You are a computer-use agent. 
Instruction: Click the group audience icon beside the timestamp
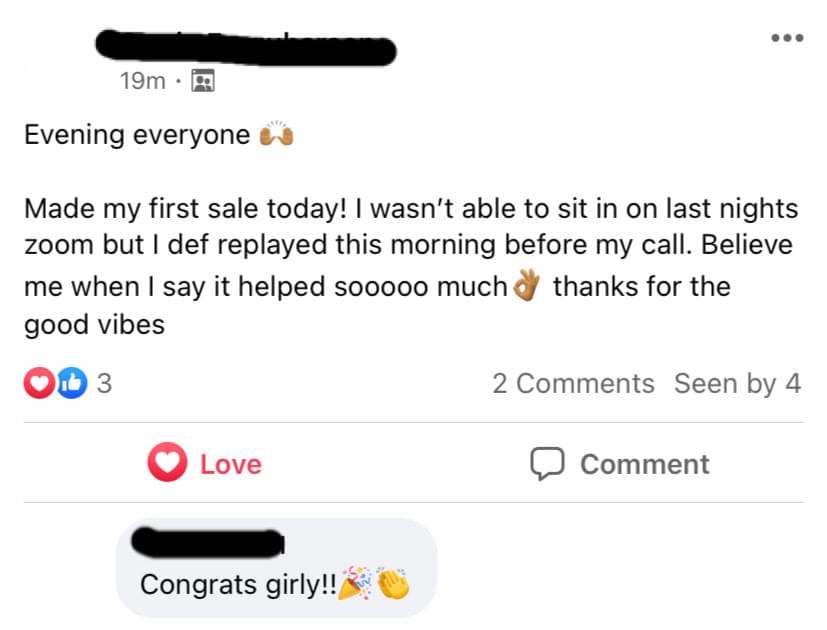click(x=202, y=82)
